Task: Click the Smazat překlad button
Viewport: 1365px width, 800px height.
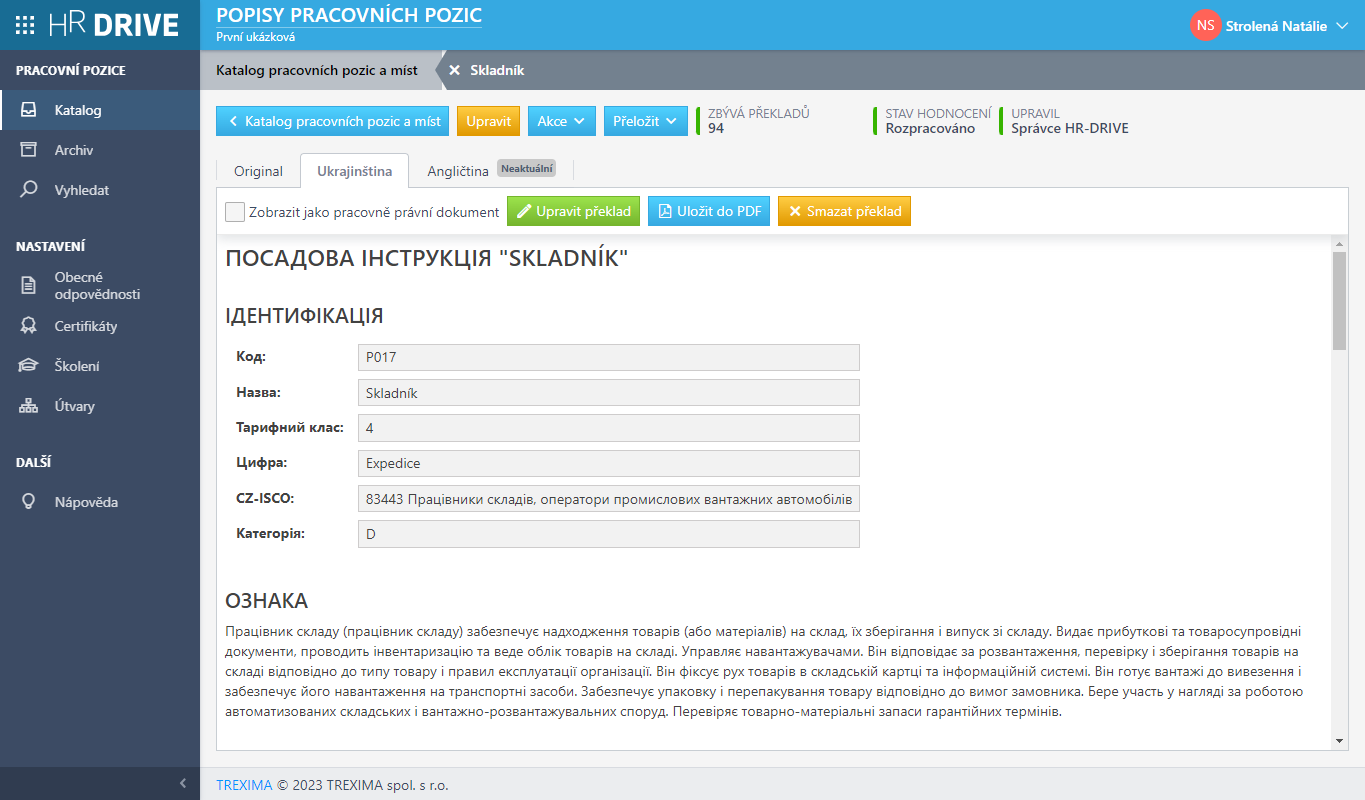Action: click(x=844, y=212)
